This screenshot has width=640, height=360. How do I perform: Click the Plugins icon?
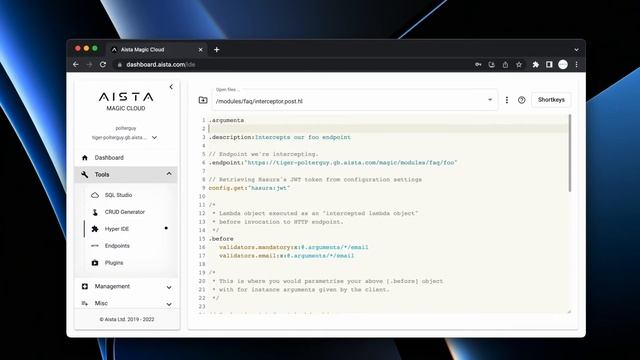95,263
